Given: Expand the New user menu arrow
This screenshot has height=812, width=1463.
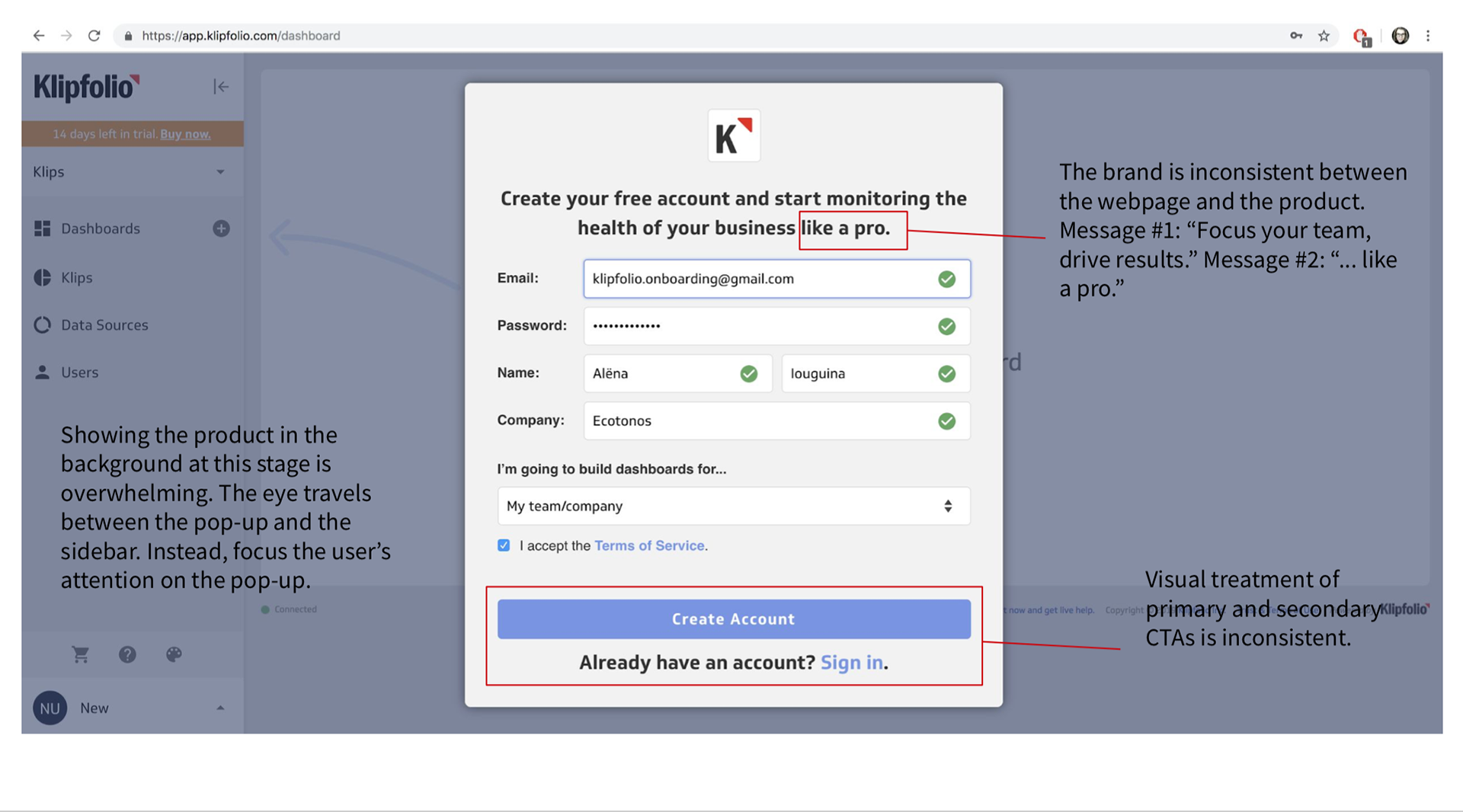Looking at the screenshot, I should 220,708.
